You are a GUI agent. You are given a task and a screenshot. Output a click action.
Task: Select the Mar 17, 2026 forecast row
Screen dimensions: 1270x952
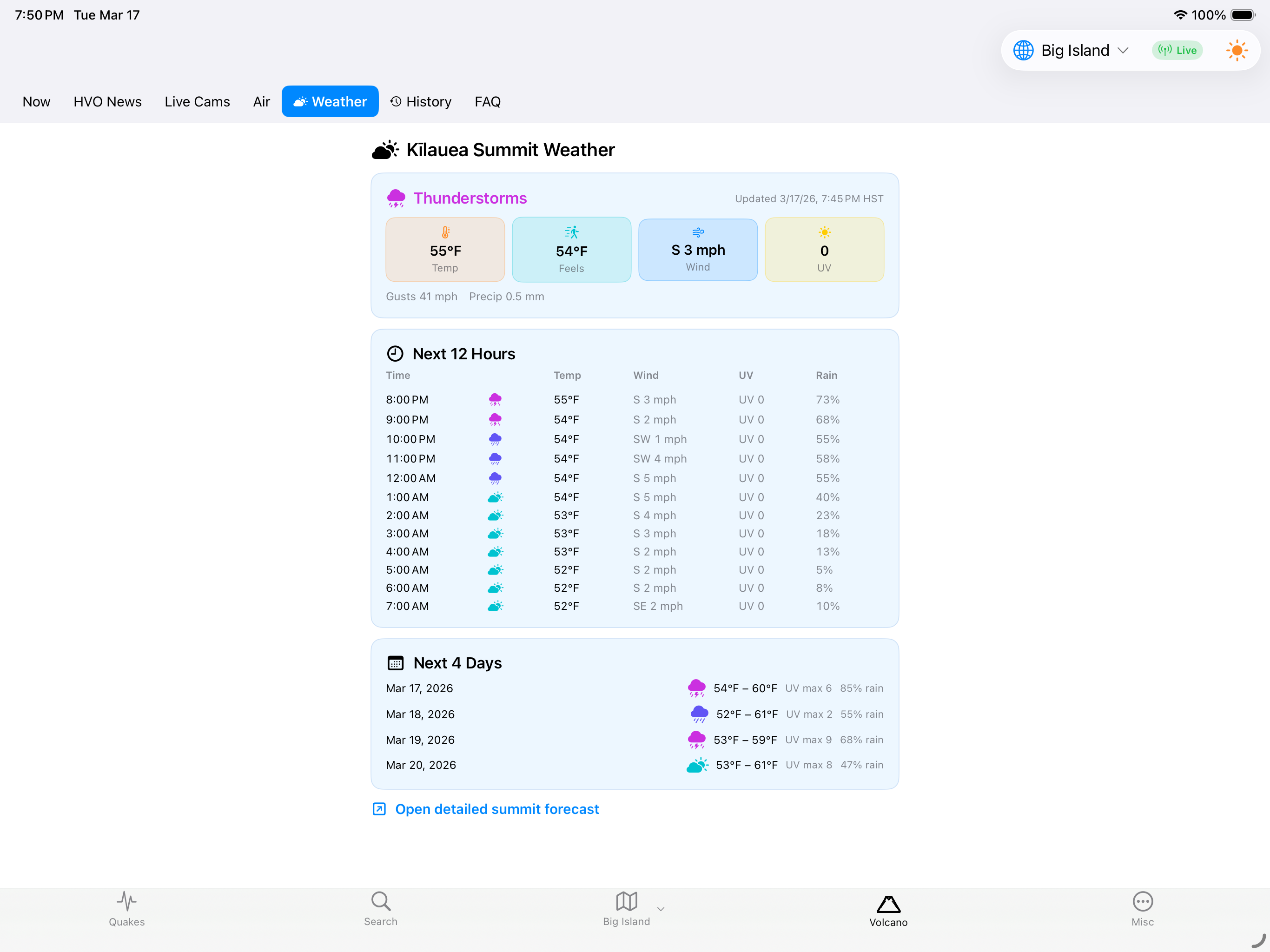pos(635,688)
